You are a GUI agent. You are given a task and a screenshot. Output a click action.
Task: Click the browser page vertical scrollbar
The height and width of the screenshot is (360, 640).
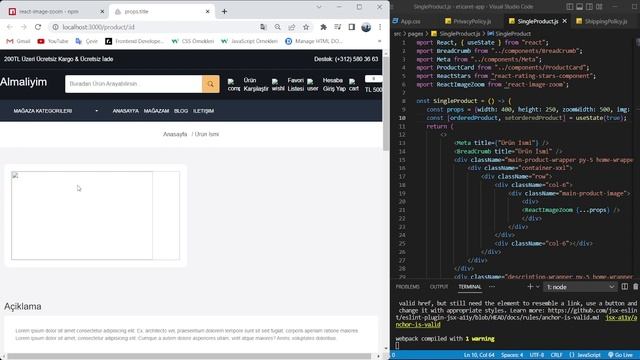386,104
